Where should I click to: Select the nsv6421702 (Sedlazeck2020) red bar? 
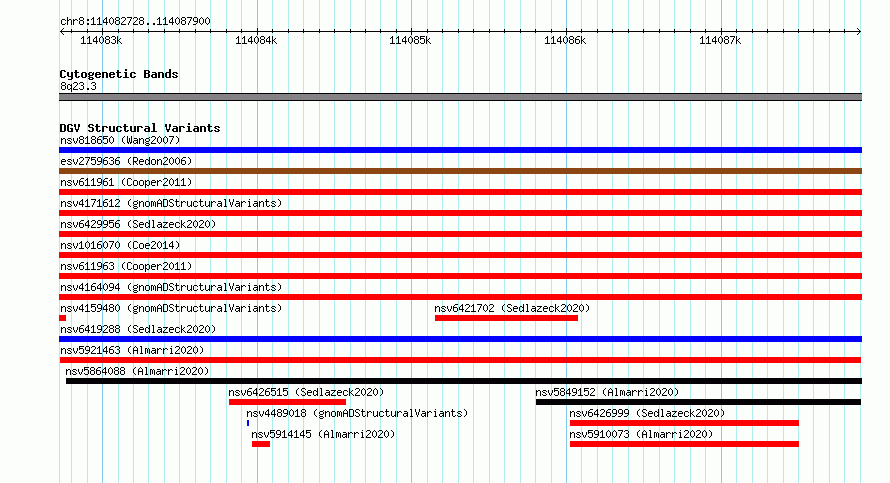(506, 318)
